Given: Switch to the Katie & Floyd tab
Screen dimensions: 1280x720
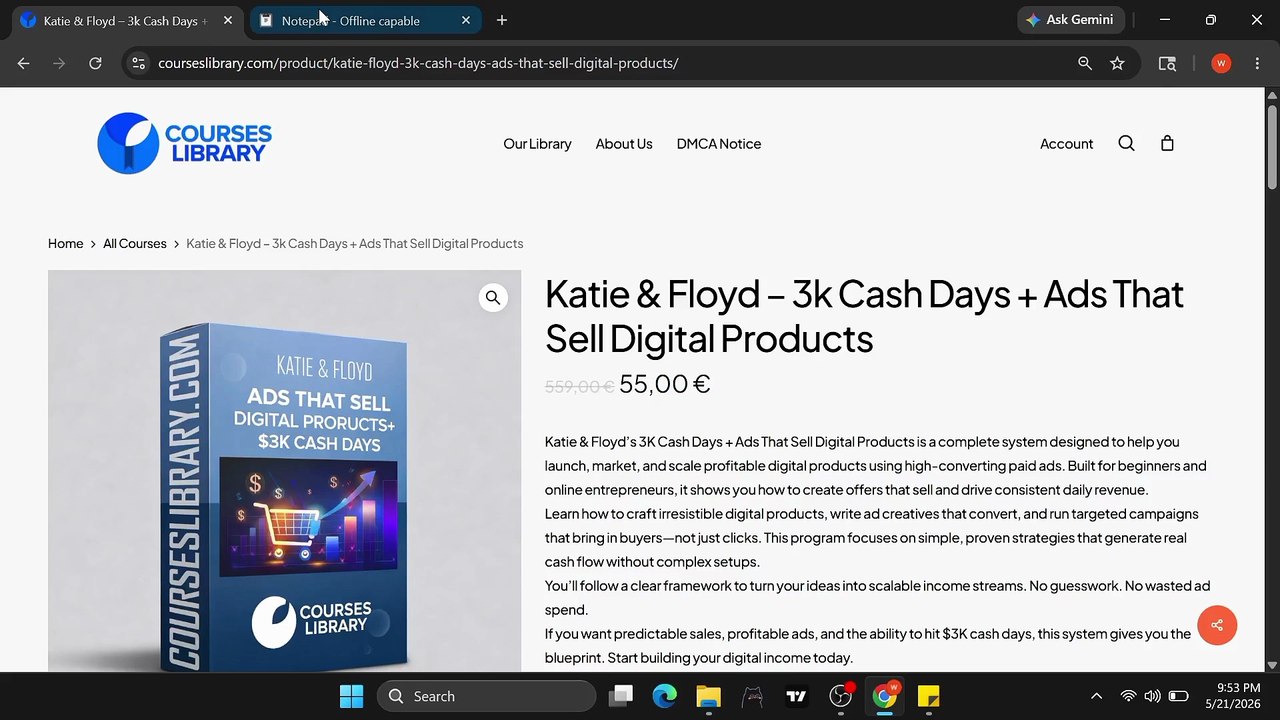Looking at the screenshot, I should (x=127, y=20).
